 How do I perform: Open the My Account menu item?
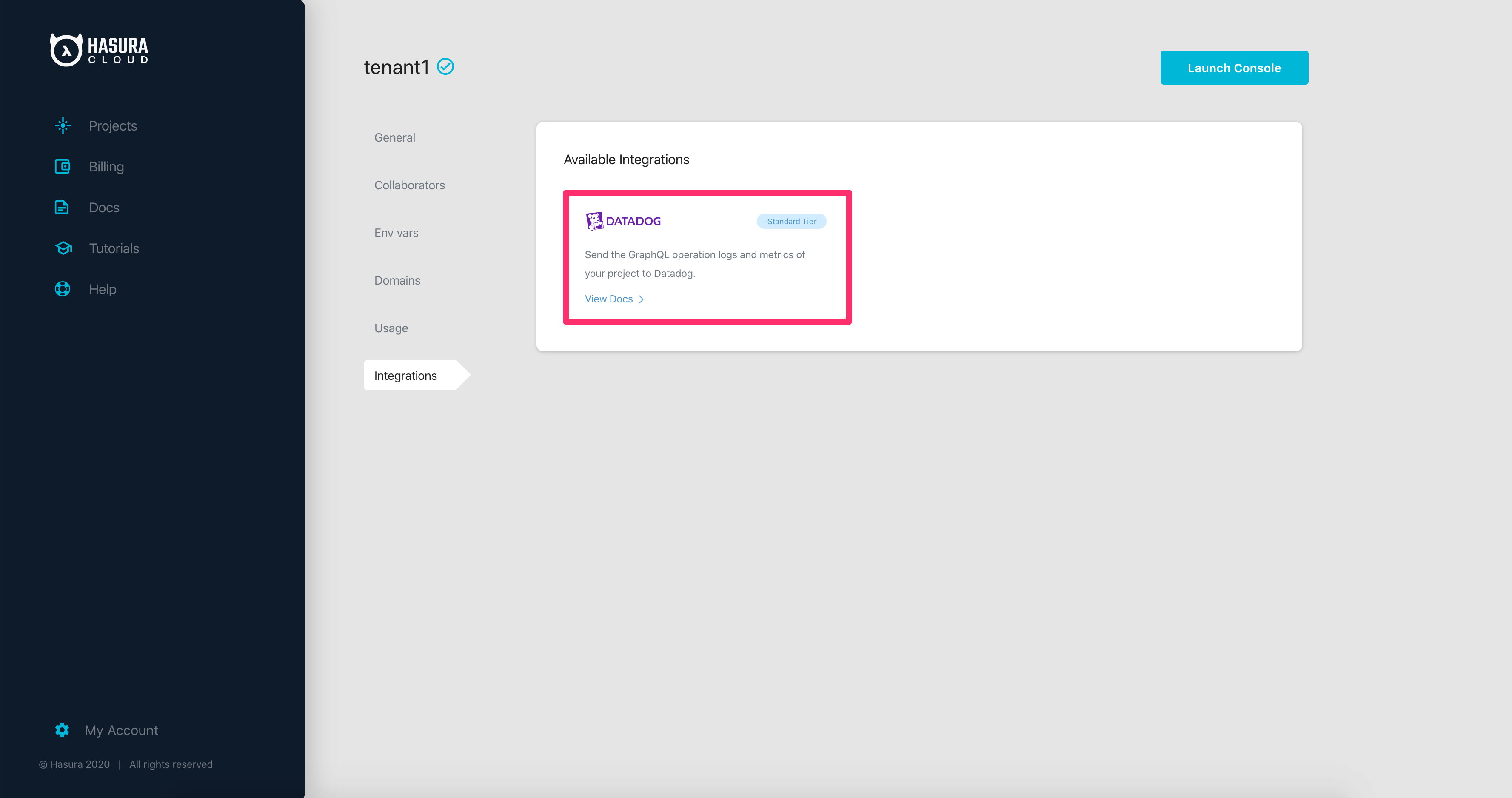click(x=122, y=730)
